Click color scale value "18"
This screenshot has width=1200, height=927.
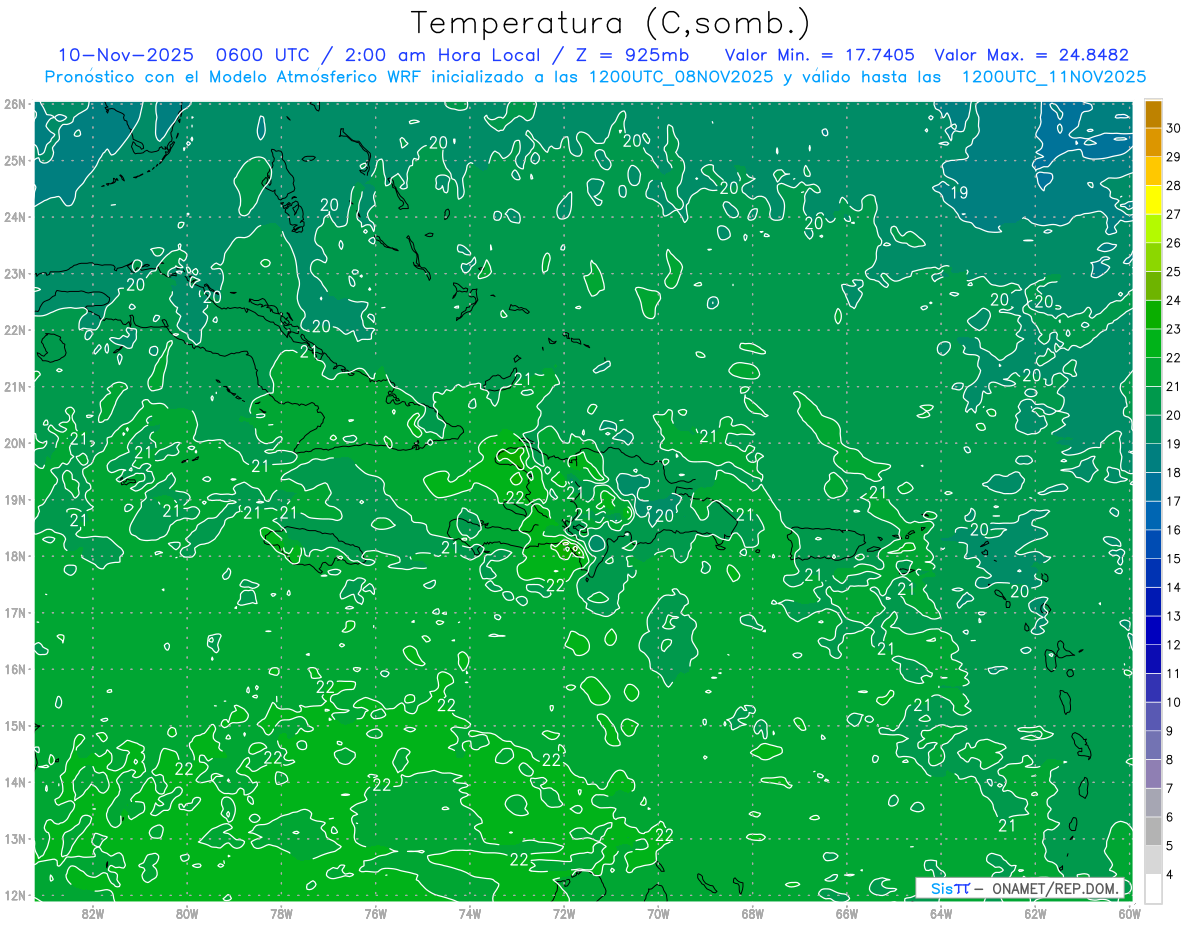click(1174, 472)
